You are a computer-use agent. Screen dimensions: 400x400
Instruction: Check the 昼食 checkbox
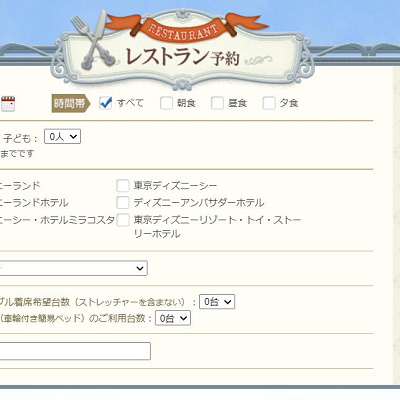click(x=217, y=103)
